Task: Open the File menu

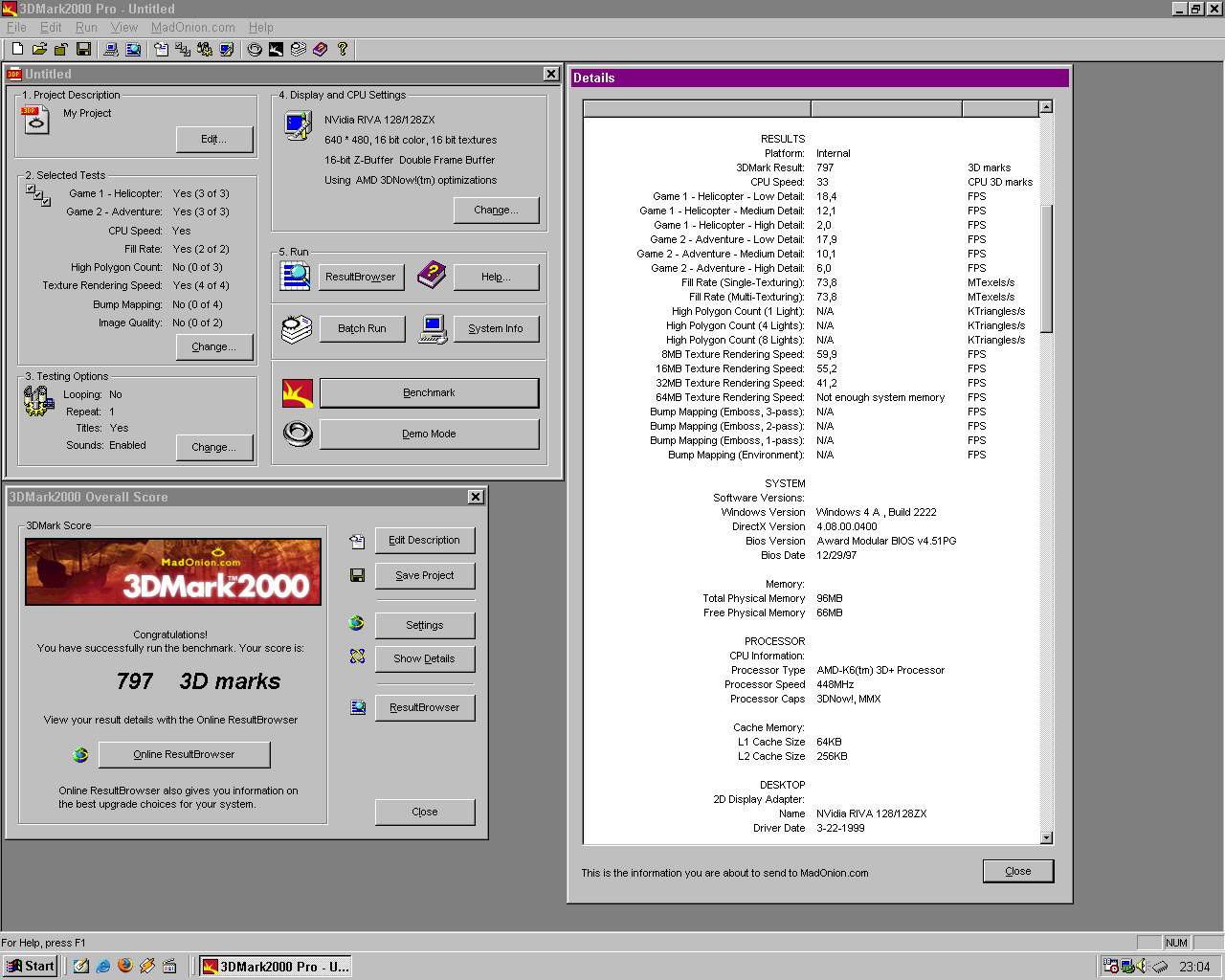Action: click(16, 28)
